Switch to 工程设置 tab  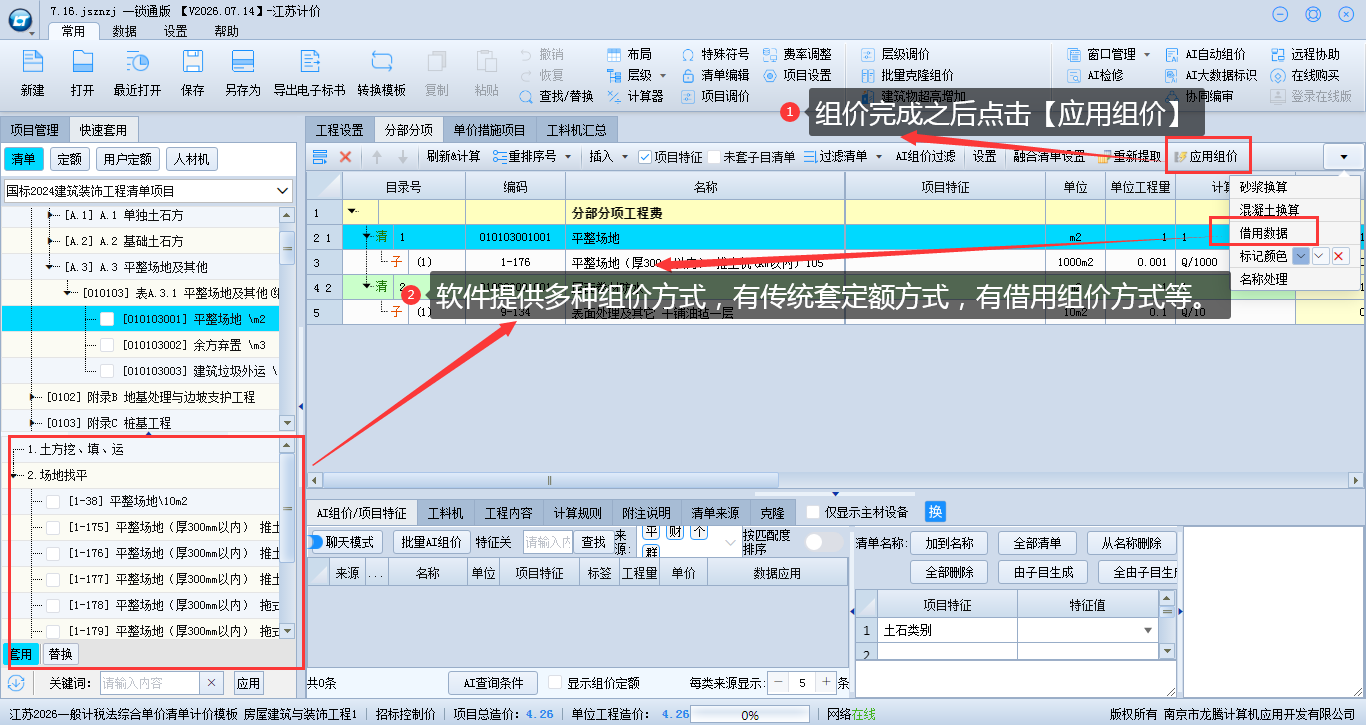tap(340, 129)
